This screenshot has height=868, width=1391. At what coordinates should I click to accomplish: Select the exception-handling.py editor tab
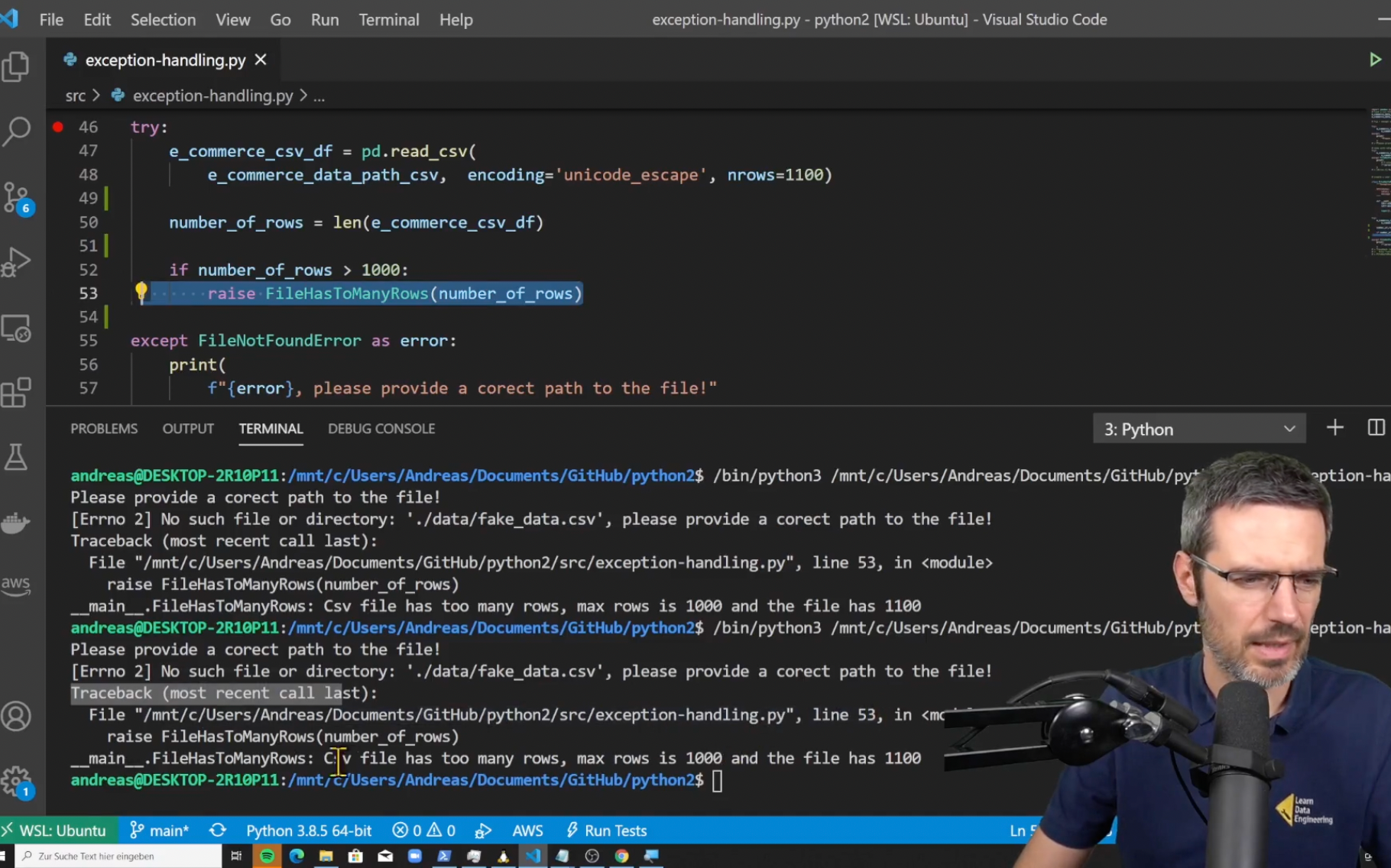[x=164, y=60]
